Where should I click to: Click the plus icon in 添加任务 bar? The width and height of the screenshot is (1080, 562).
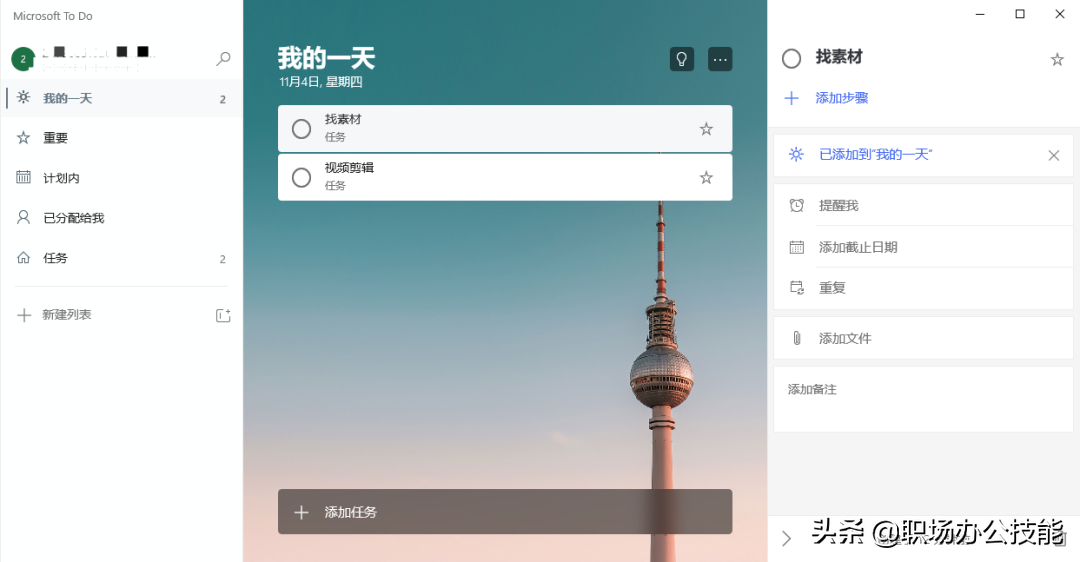tap(301, 512)
